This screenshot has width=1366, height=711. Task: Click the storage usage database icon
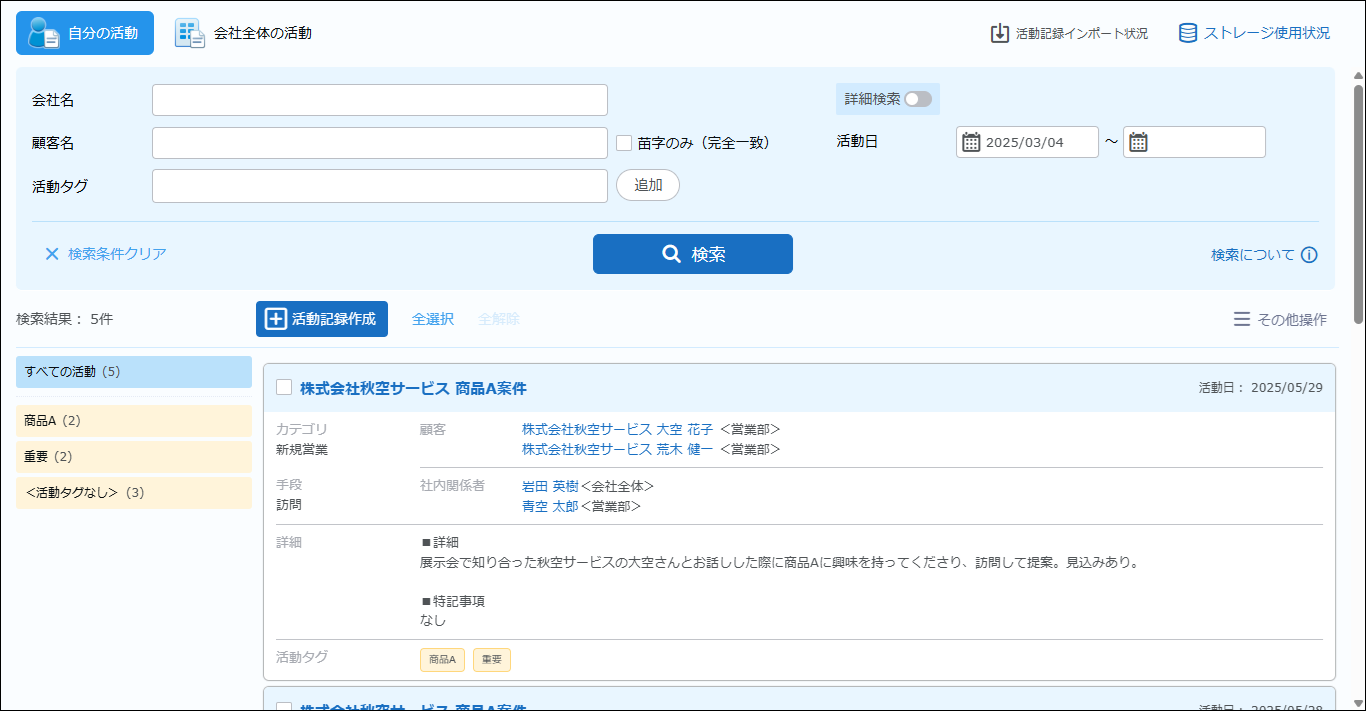pos(1188,33)
